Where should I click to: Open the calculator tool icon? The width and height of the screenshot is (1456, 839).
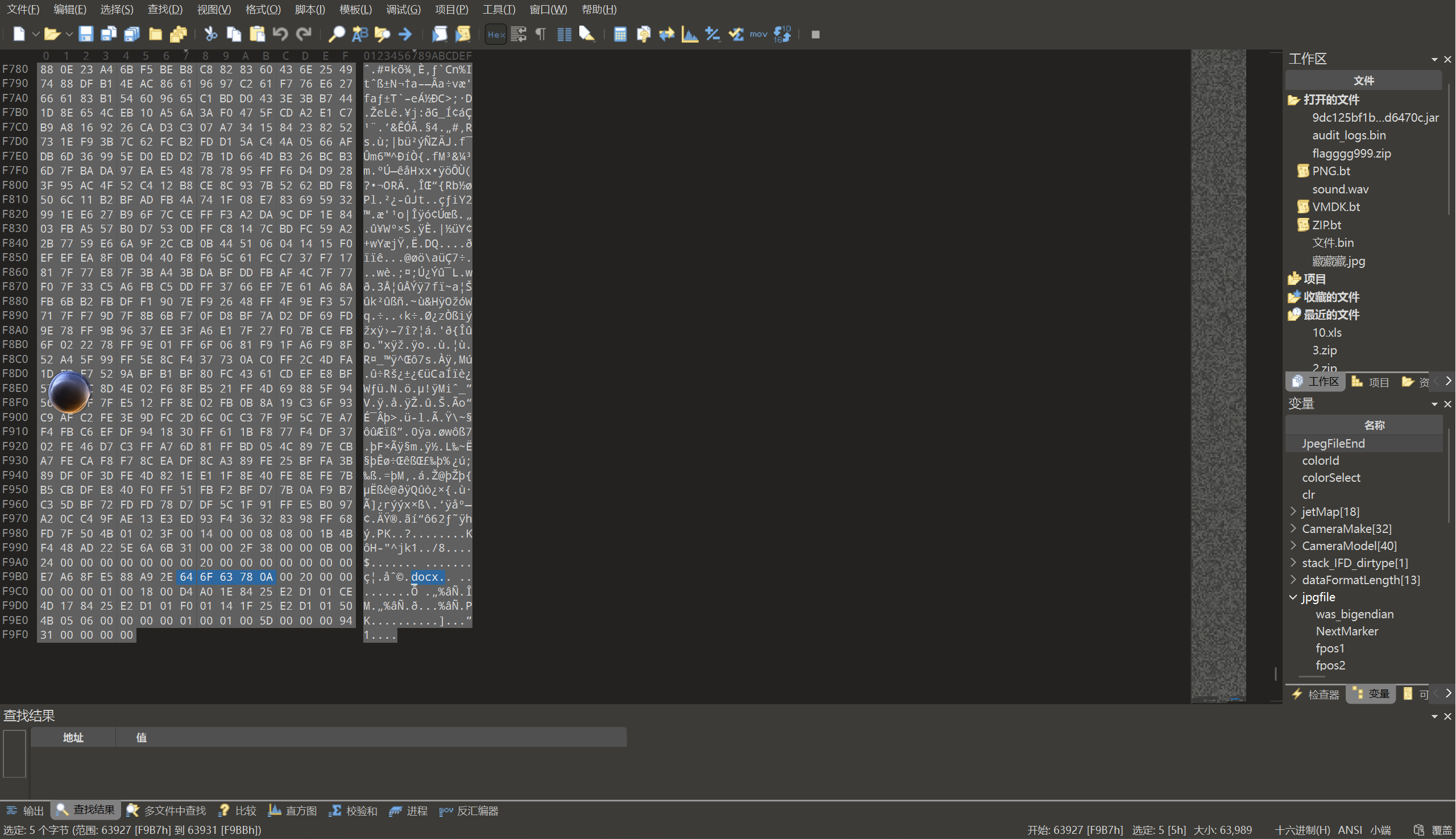click(x=620, y=34)
